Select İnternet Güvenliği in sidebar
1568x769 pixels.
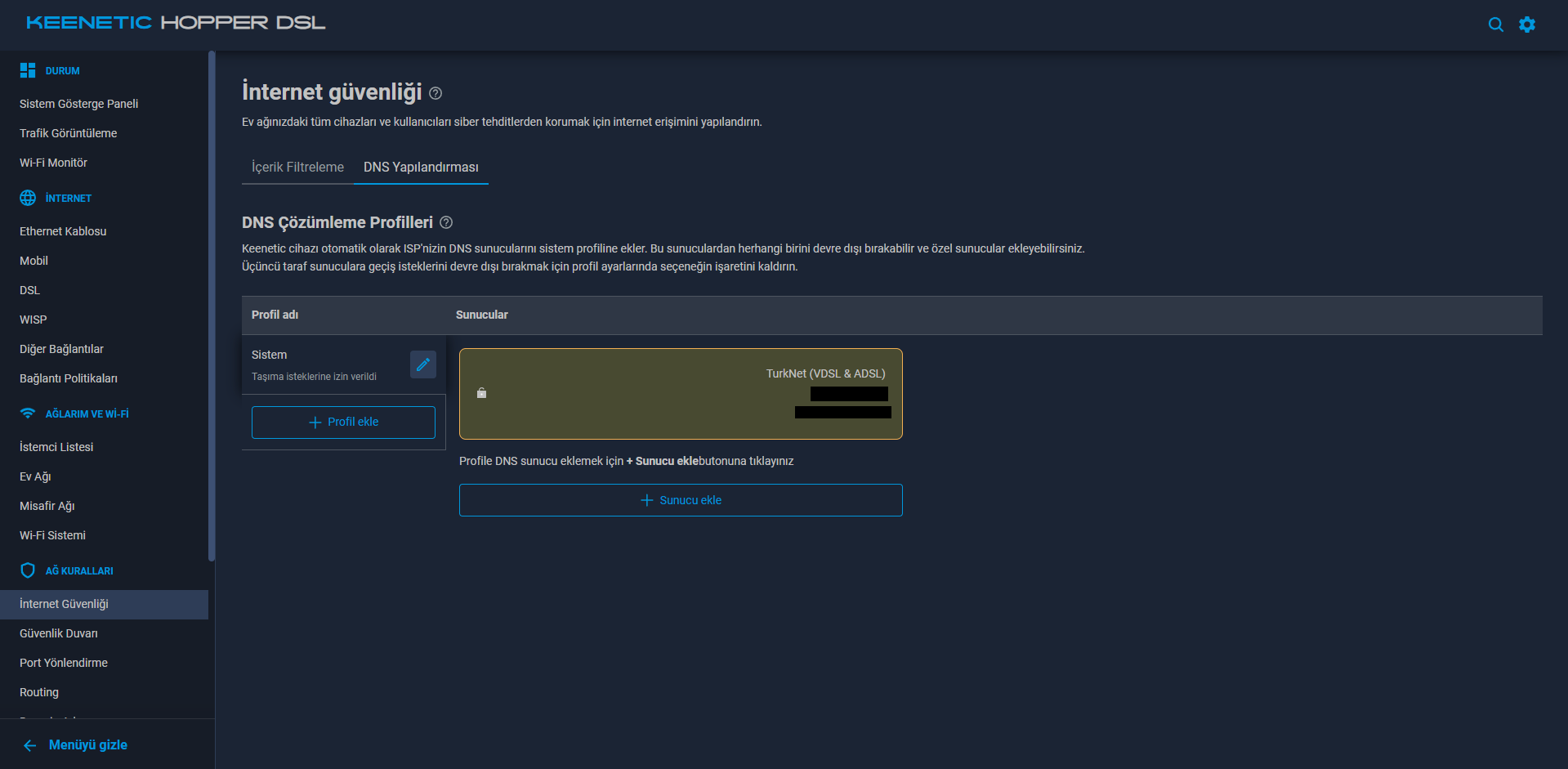point(104,604)
